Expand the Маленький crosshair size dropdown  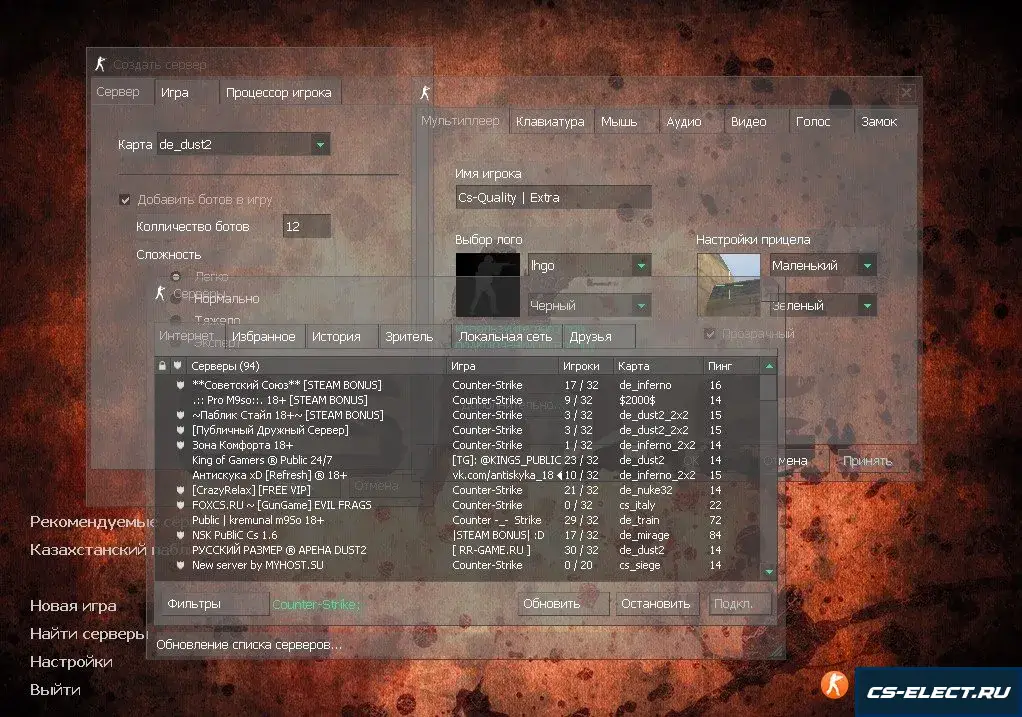[x=868, y=265]
